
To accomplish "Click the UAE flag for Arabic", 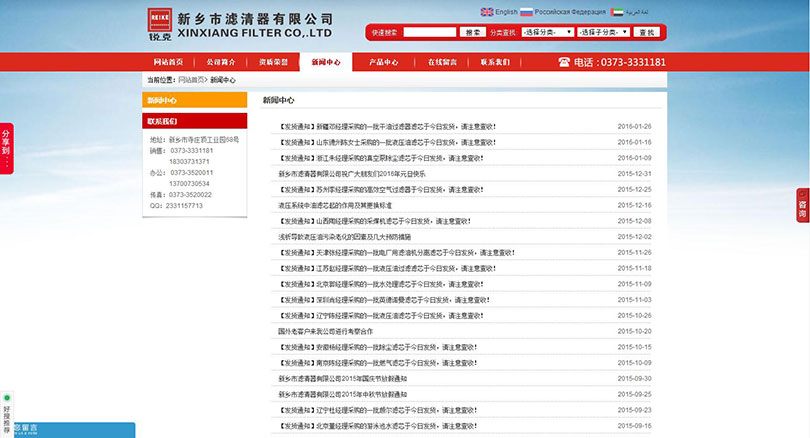I will (617, 12).
